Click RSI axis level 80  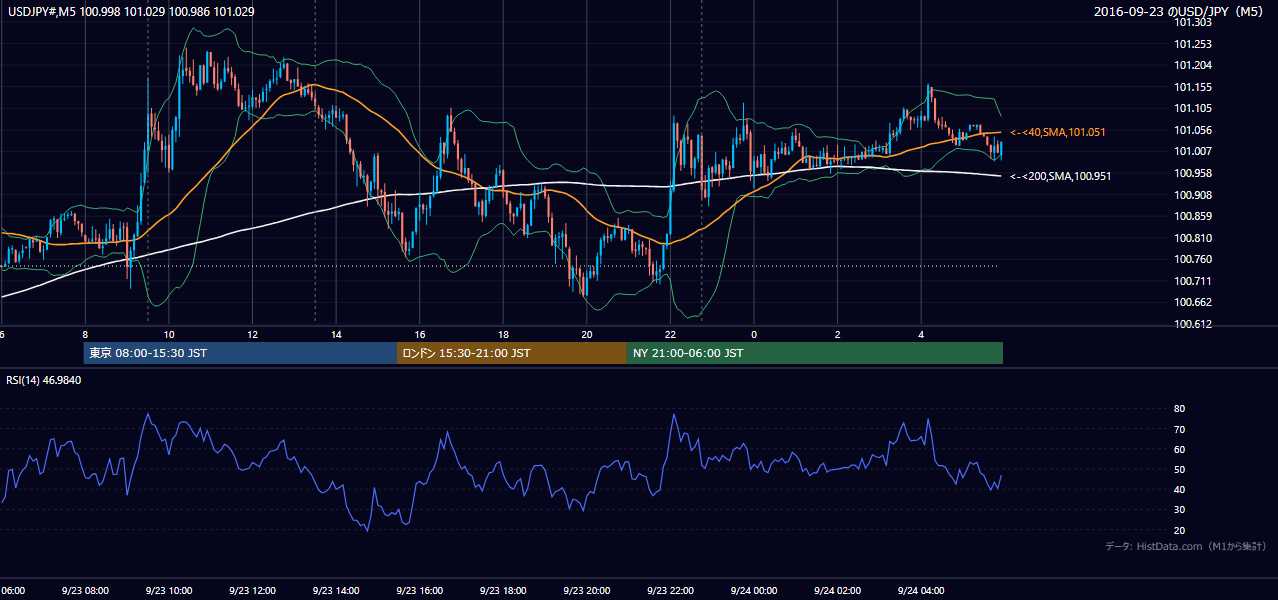[x=1180, y=409]
